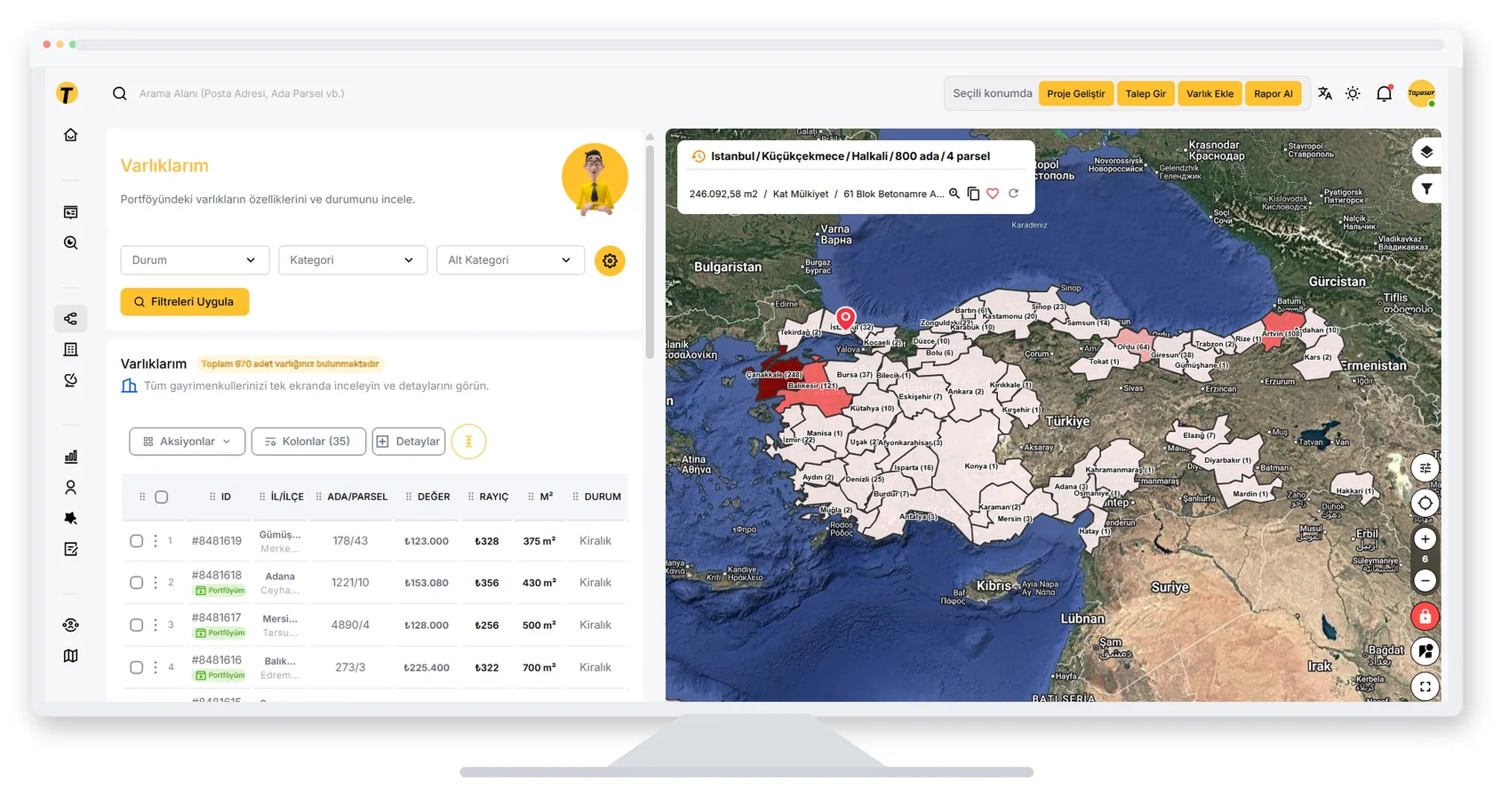
Task: Open Kolonlar (35) column selector
Action: [x=308, y=442]
